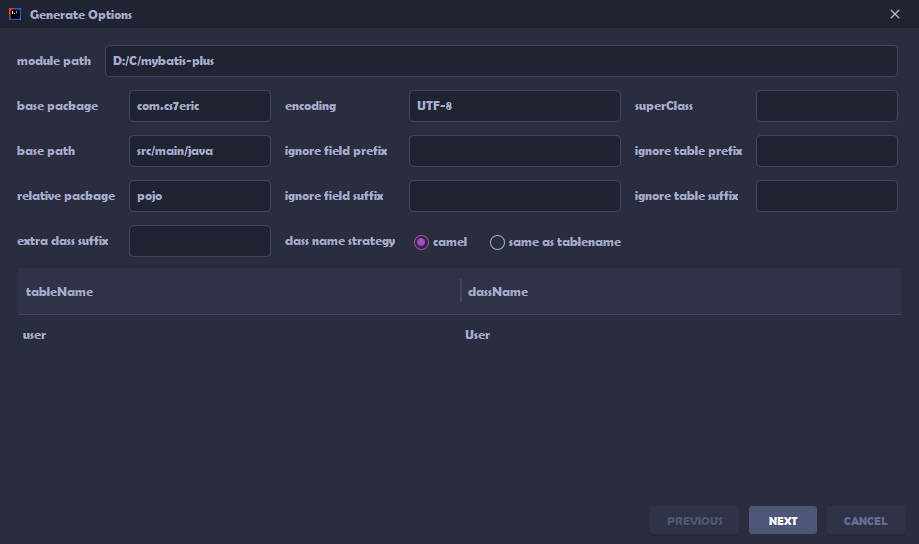Click the disabled PREVIOUS button

click(695, 521)
